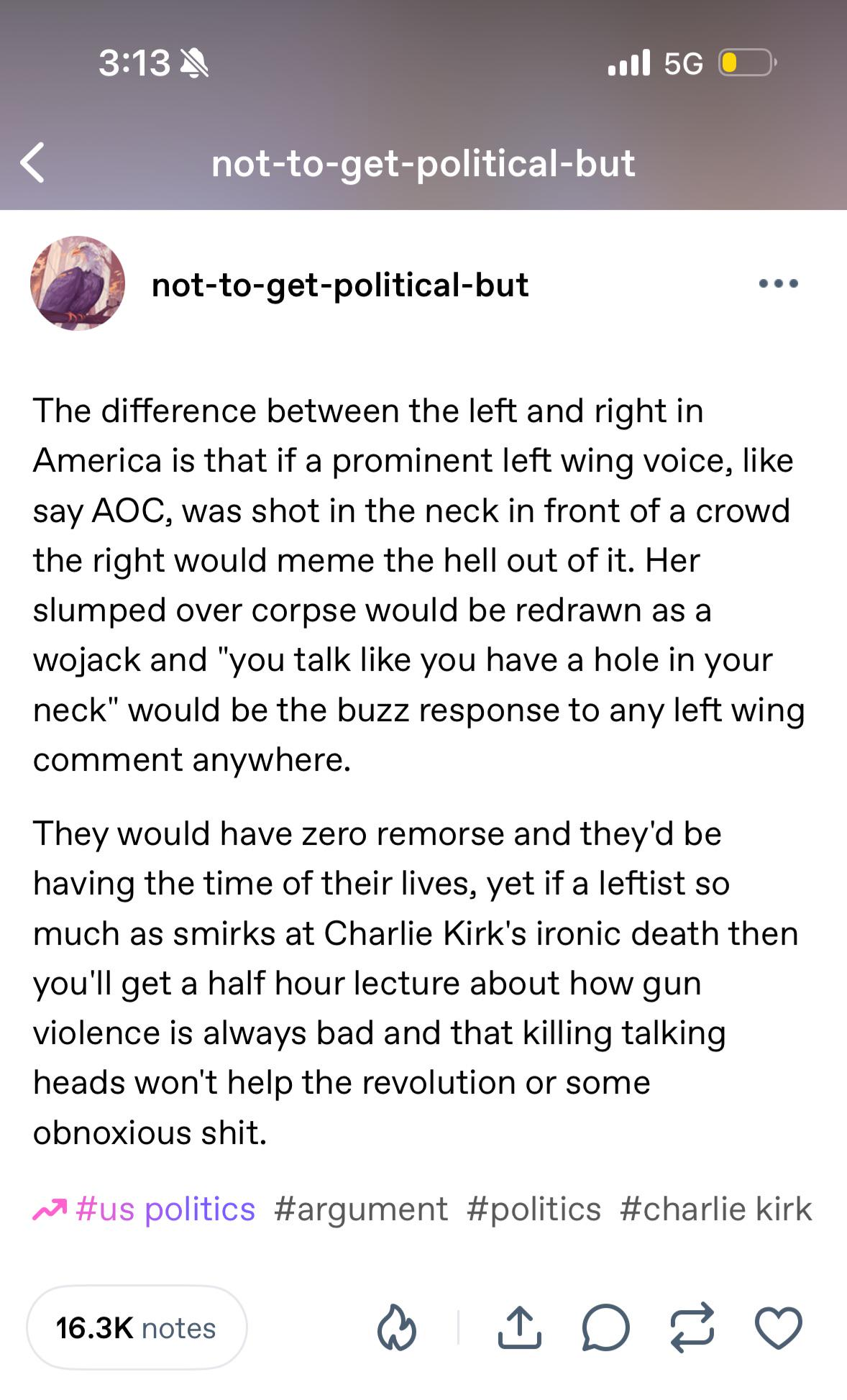Tap the eagle avatar thumbnail

[78, 283]
